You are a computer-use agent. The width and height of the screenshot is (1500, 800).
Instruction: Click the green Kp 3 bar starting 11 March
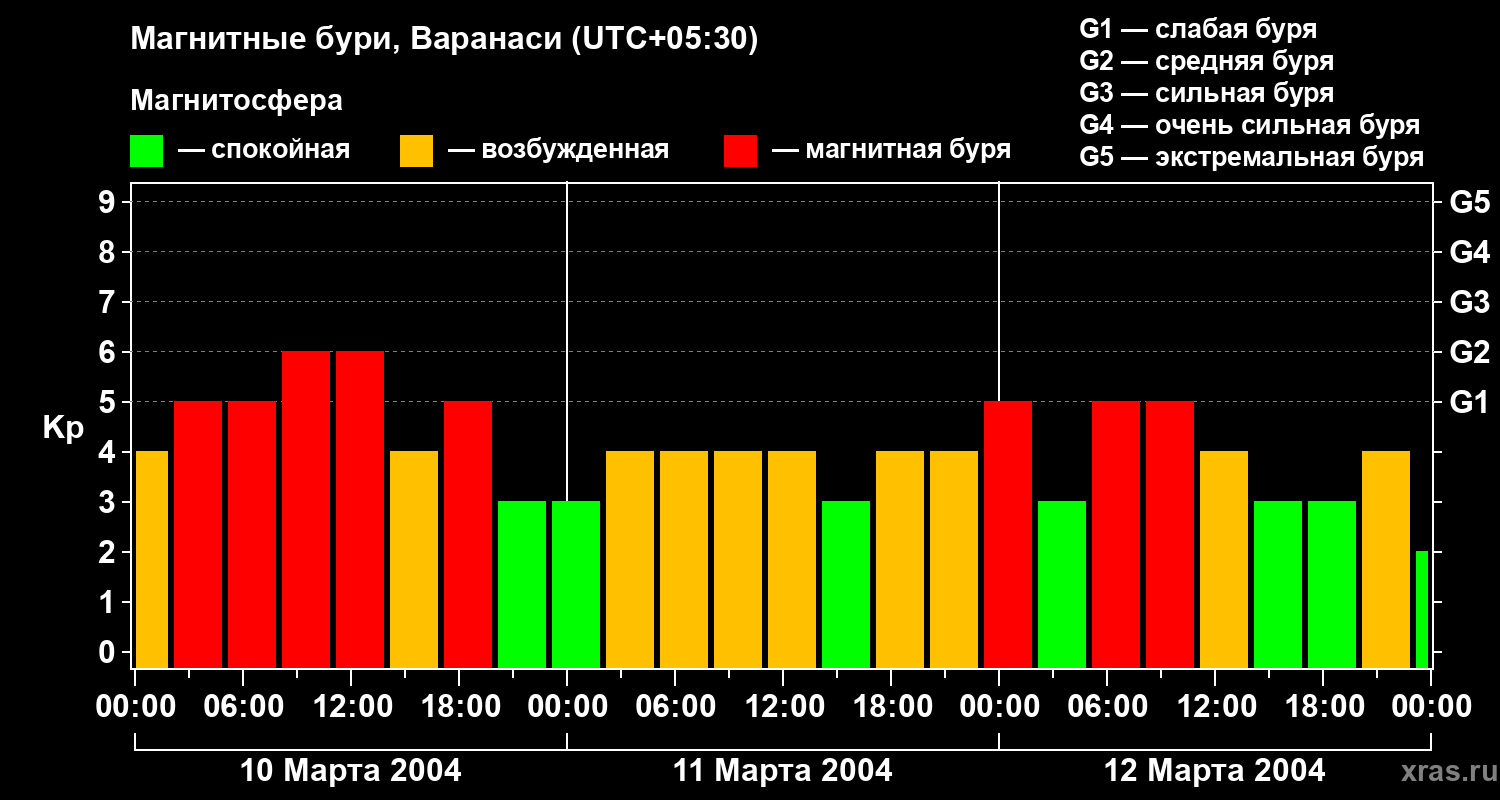click(x=576, y=584)
